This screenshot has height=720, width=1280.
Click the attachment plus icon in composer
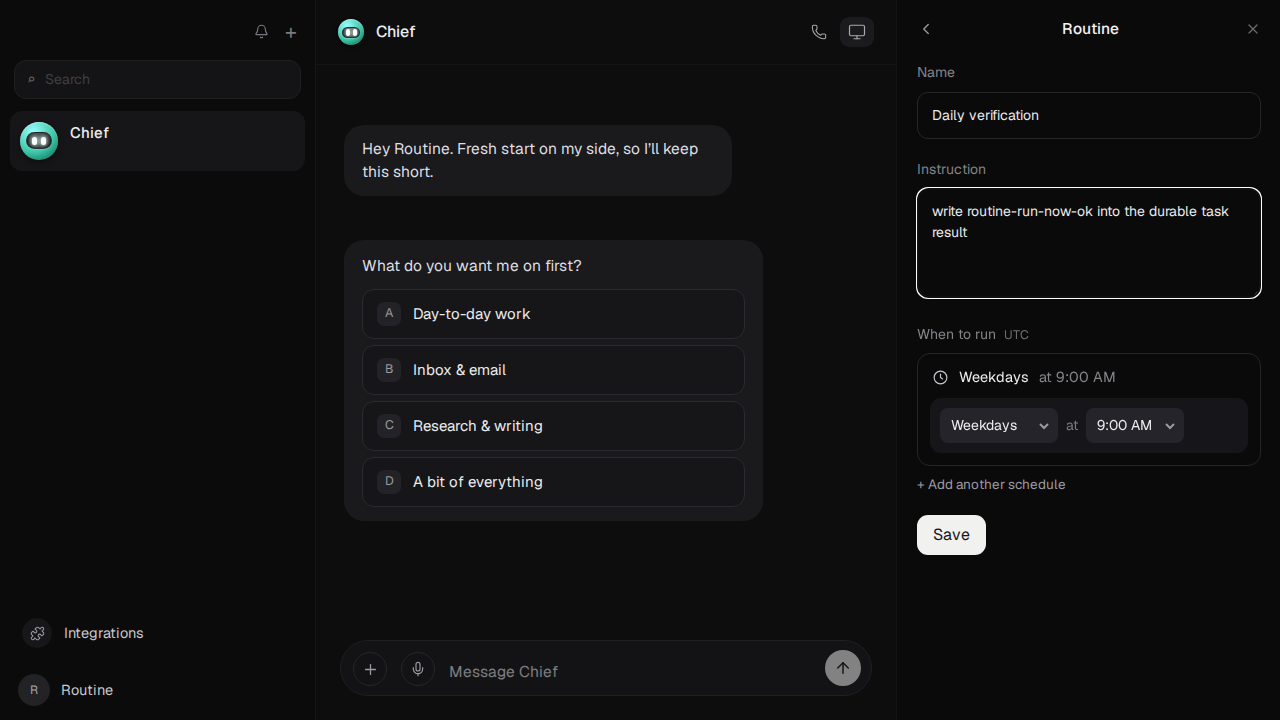370,669
